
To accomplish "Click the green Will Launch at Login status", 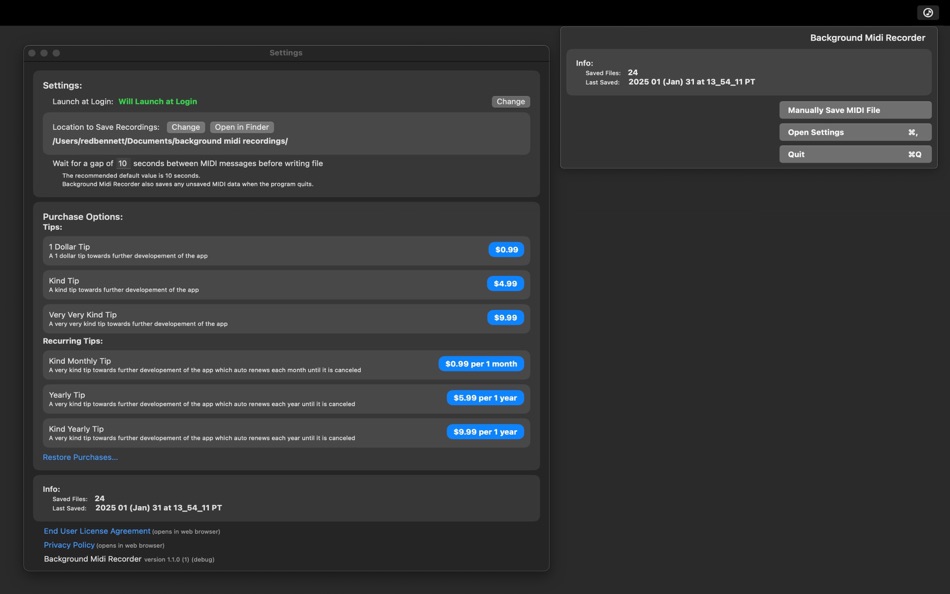I will pos(158,102).
